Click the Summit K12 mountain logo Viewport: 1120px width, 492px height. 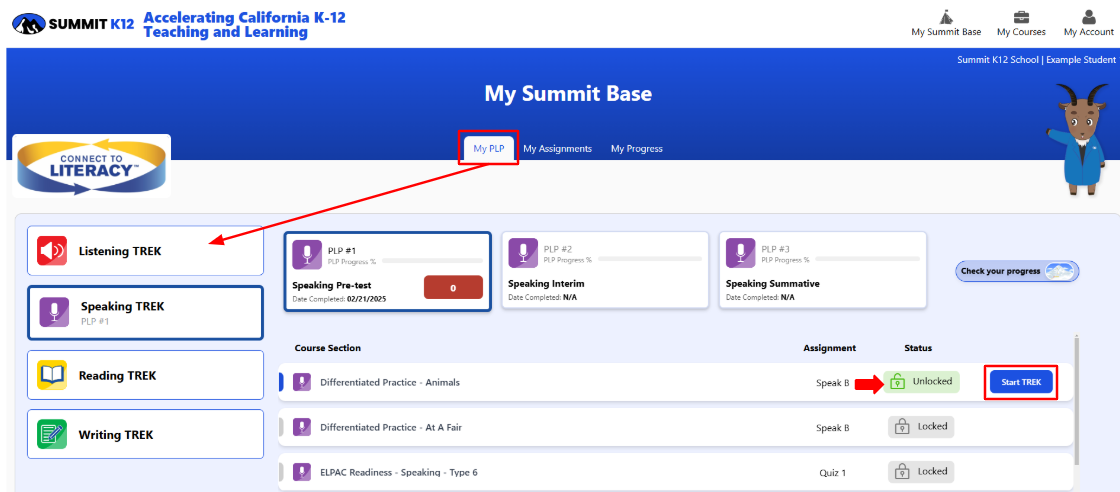coord(29,24)
